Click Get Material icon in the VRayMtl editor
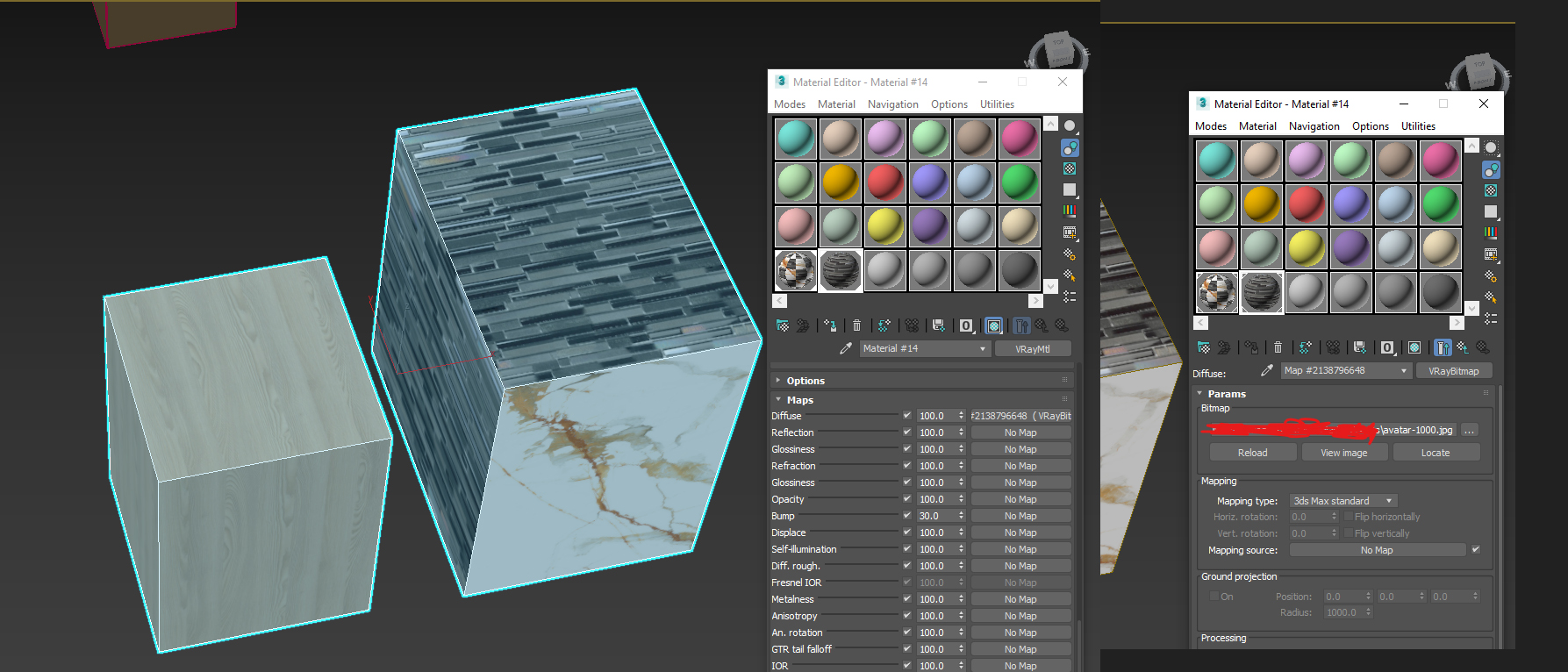The width and height of the screenshot is (1568, 672). pos(782,325)
